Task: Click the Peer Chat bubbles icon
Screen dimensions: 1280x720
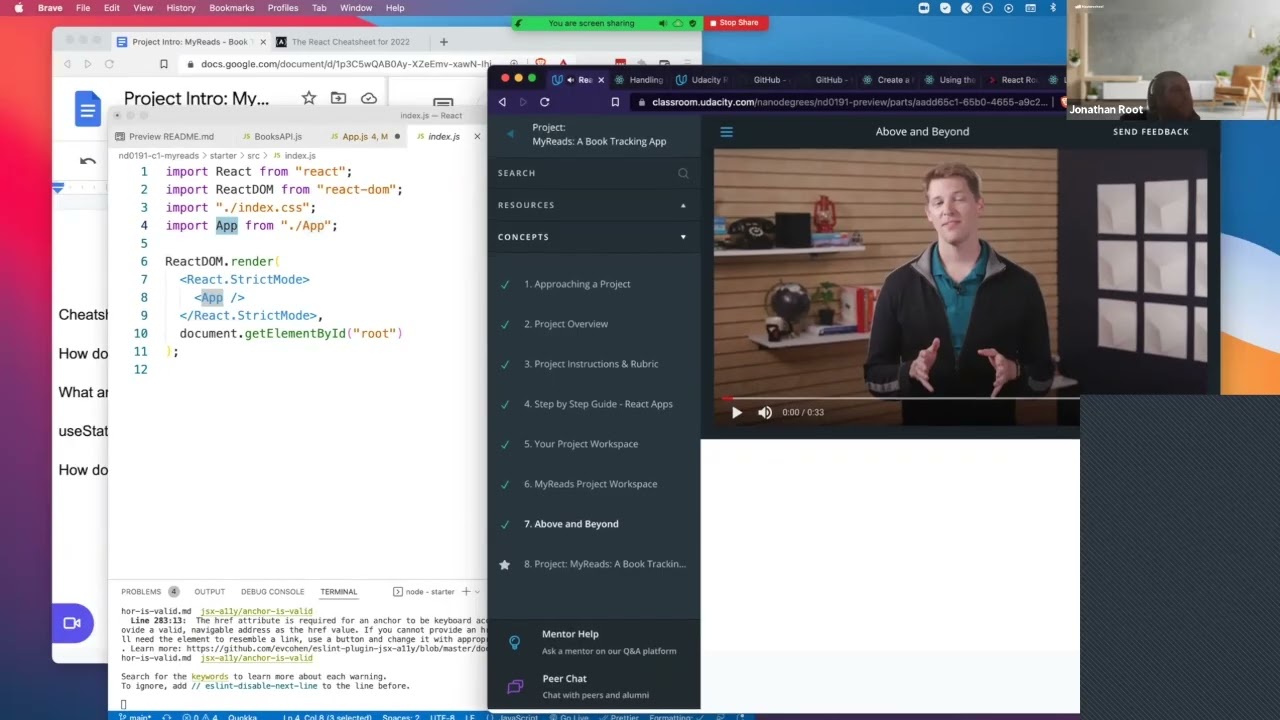Action: coord(515,687)
